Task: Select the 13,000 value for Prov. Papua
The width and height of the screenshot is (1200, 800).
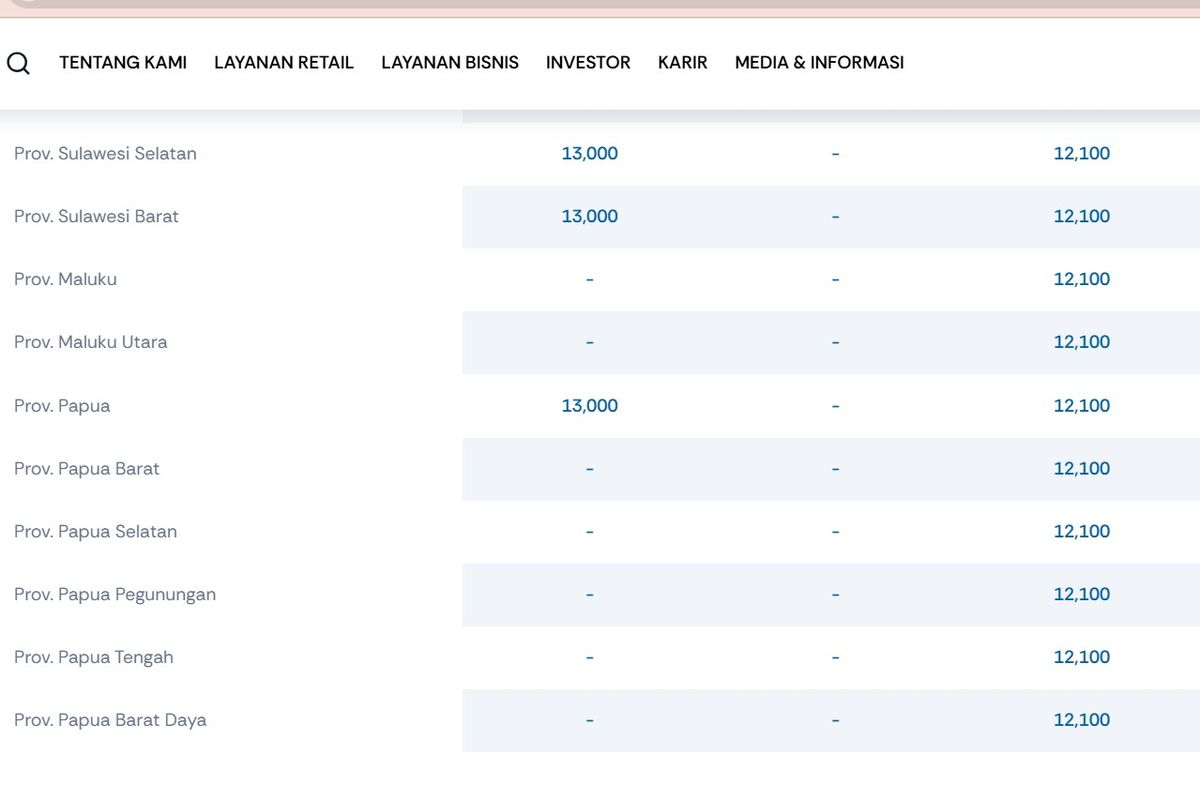Action: tap(590, 405)
